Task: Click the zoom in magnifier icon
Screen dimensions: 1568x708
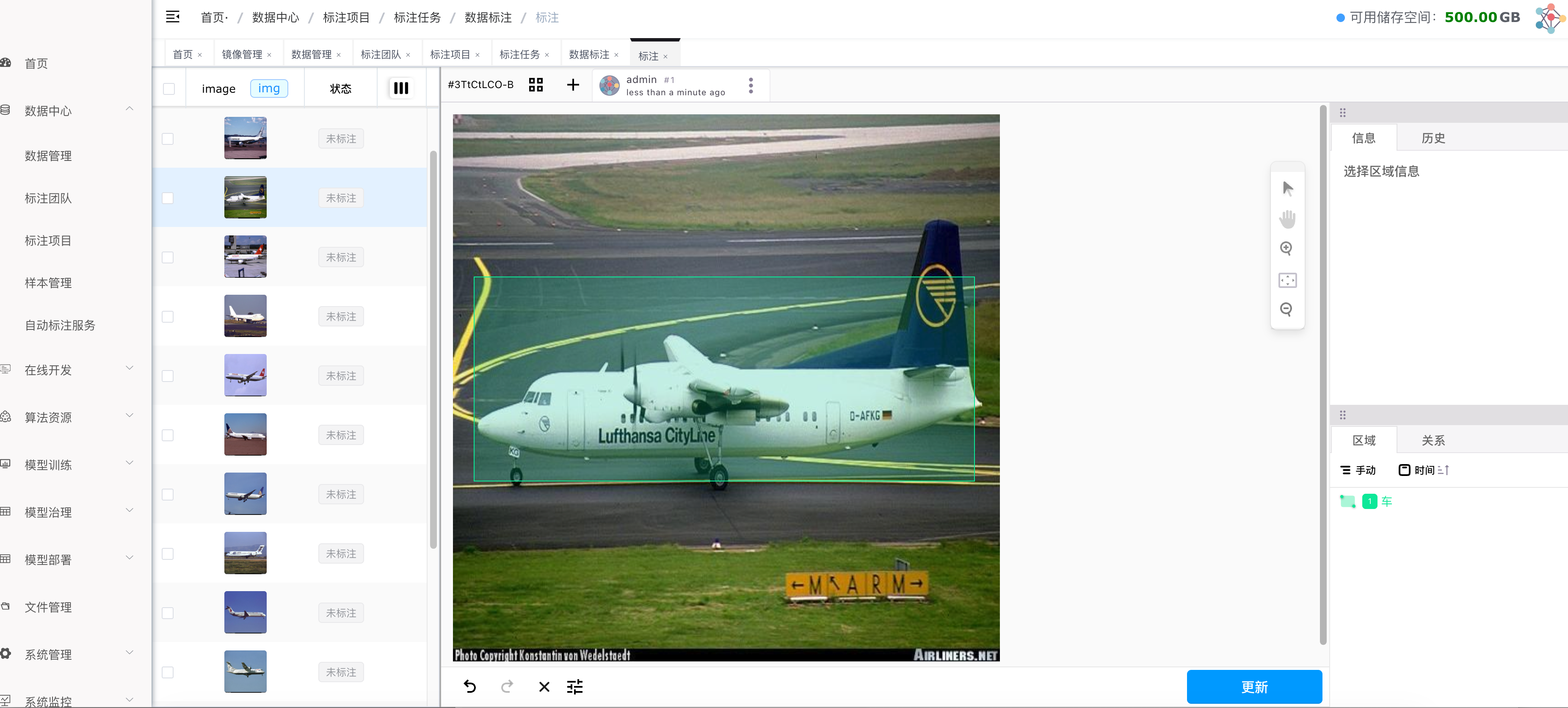Action: pyautogui.click(x=1286, y=249)
